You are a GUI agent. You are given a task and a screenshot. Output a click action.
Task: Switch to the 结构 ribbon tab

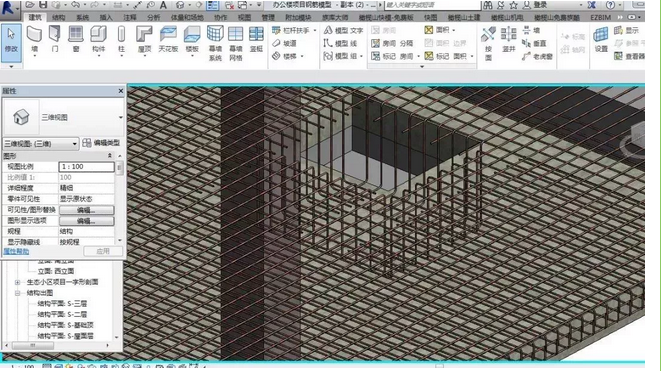(x=59, y=17)
